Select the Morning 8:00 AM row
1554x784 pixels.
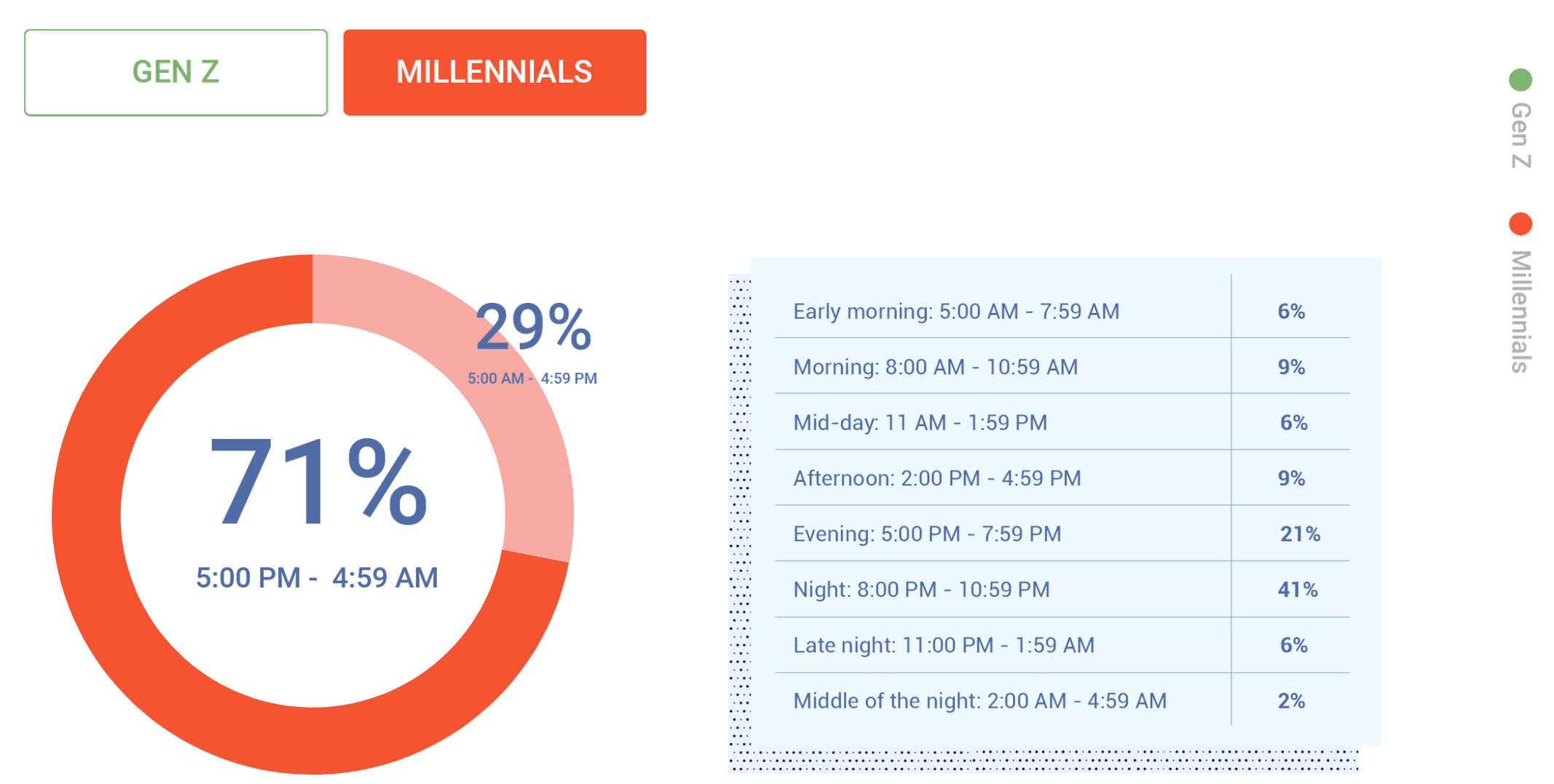[1062, 366]
